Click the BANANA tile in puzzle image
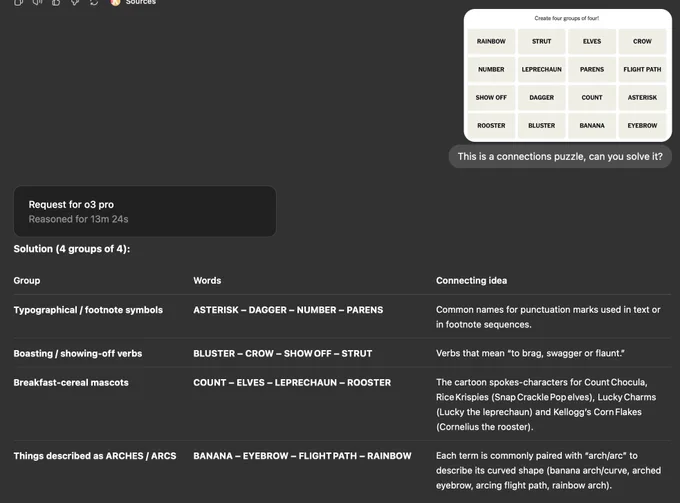680x503 pixels. point(592,125)
